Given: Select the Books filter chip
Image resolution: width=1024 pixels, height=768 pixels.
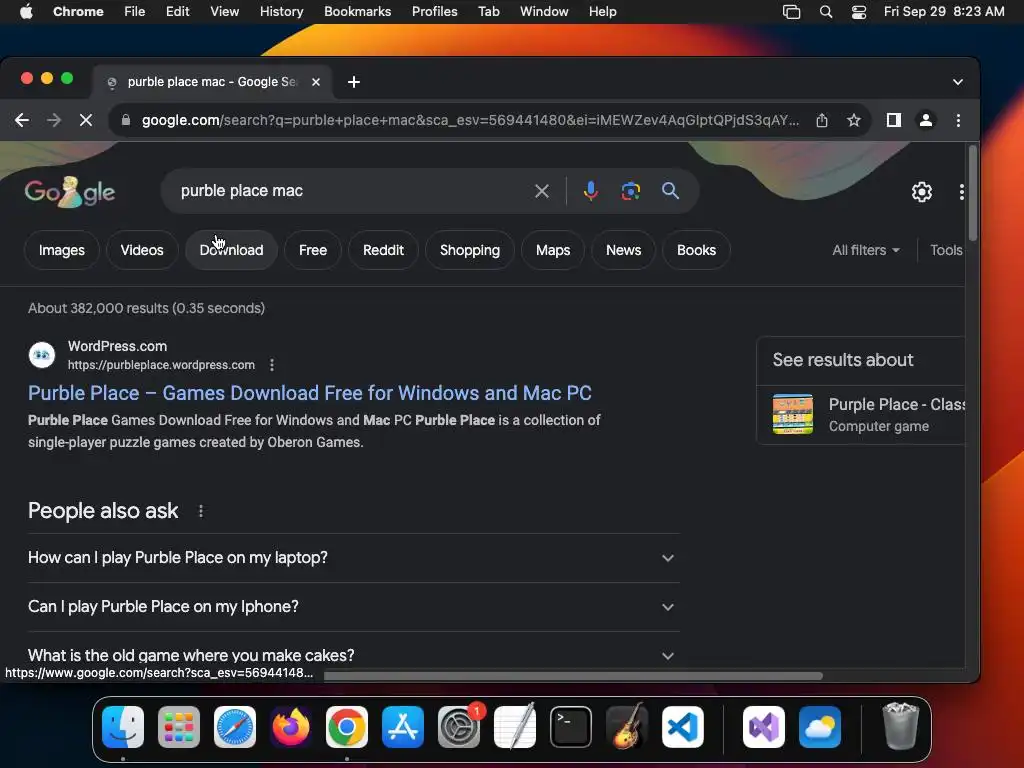Looking at the screenshot, I should point(696,250).
